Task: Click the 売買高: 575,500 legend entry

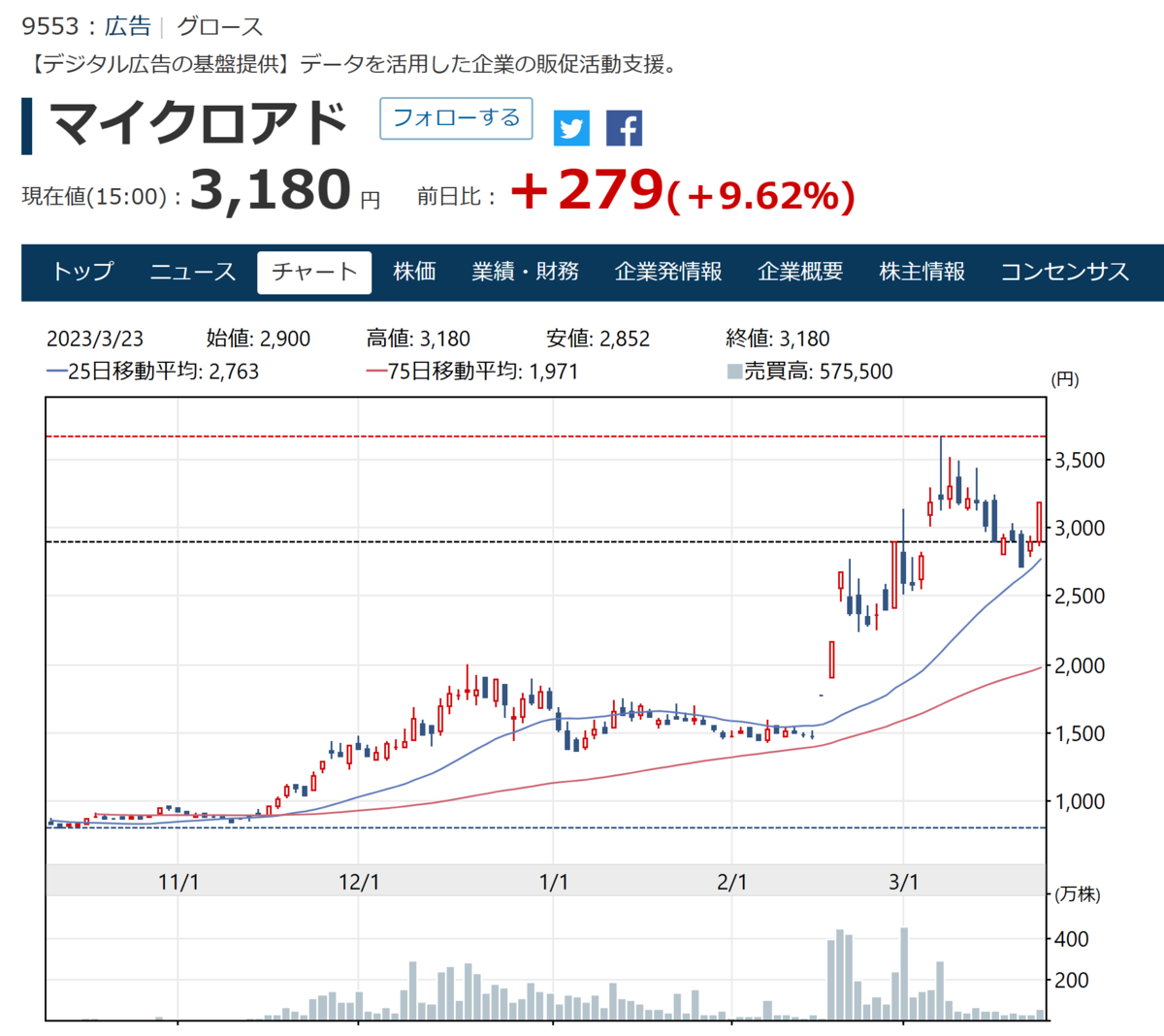Action: pyautogui.click(x=810, y=372)
